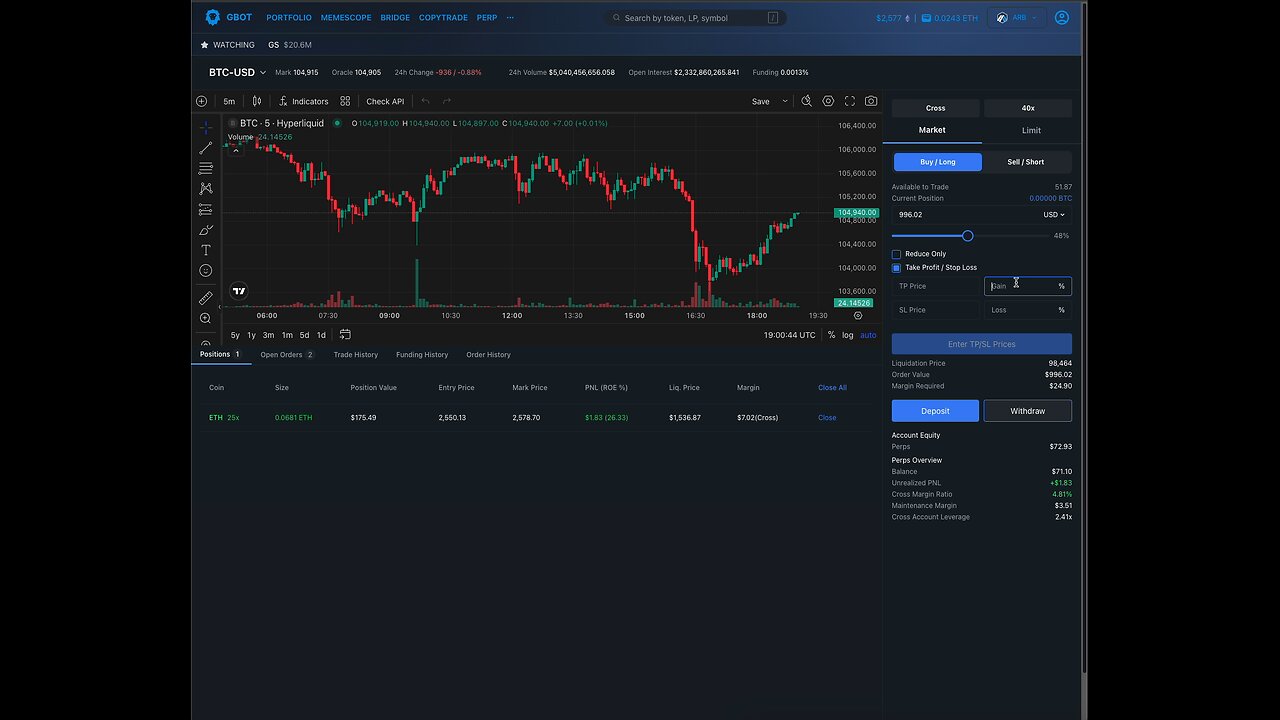The image size is (1280, 720).
Task: Change order currency with USD dropdown
Action: (1054, 214)
